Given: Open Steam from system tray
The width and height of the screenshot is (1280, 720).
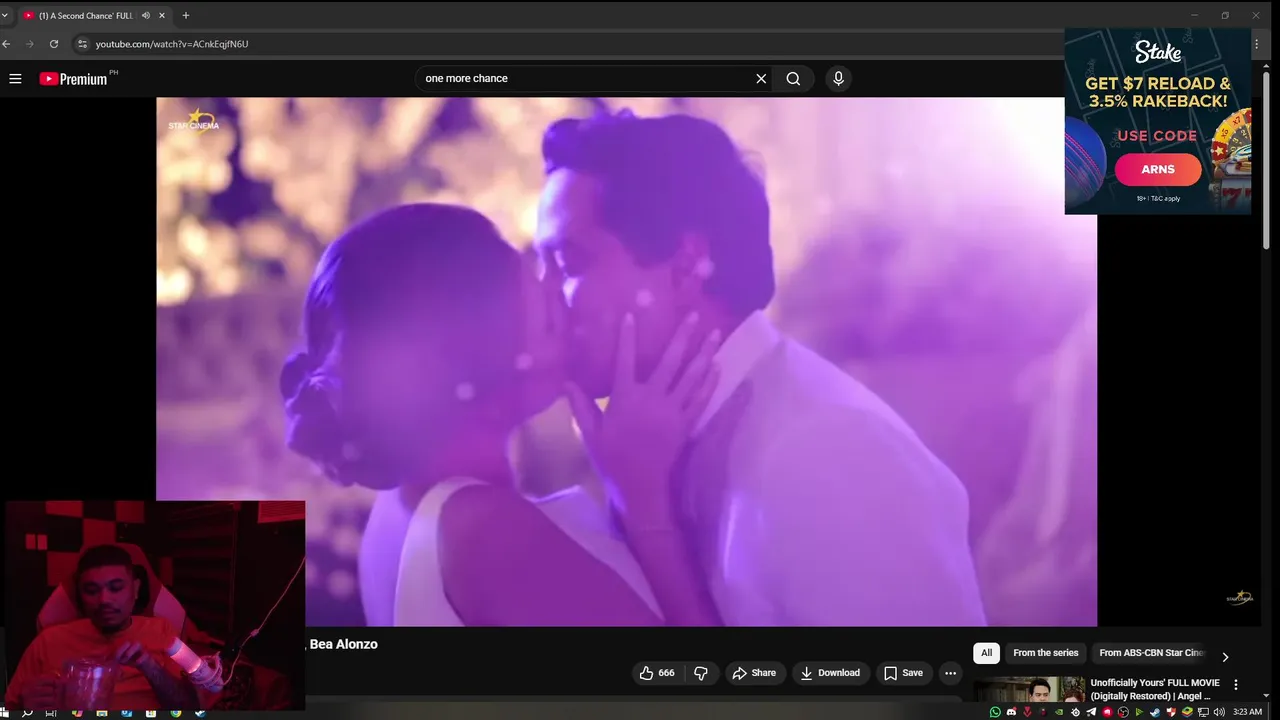Looking at the screenshot, I should click(x=1155, y=712).
